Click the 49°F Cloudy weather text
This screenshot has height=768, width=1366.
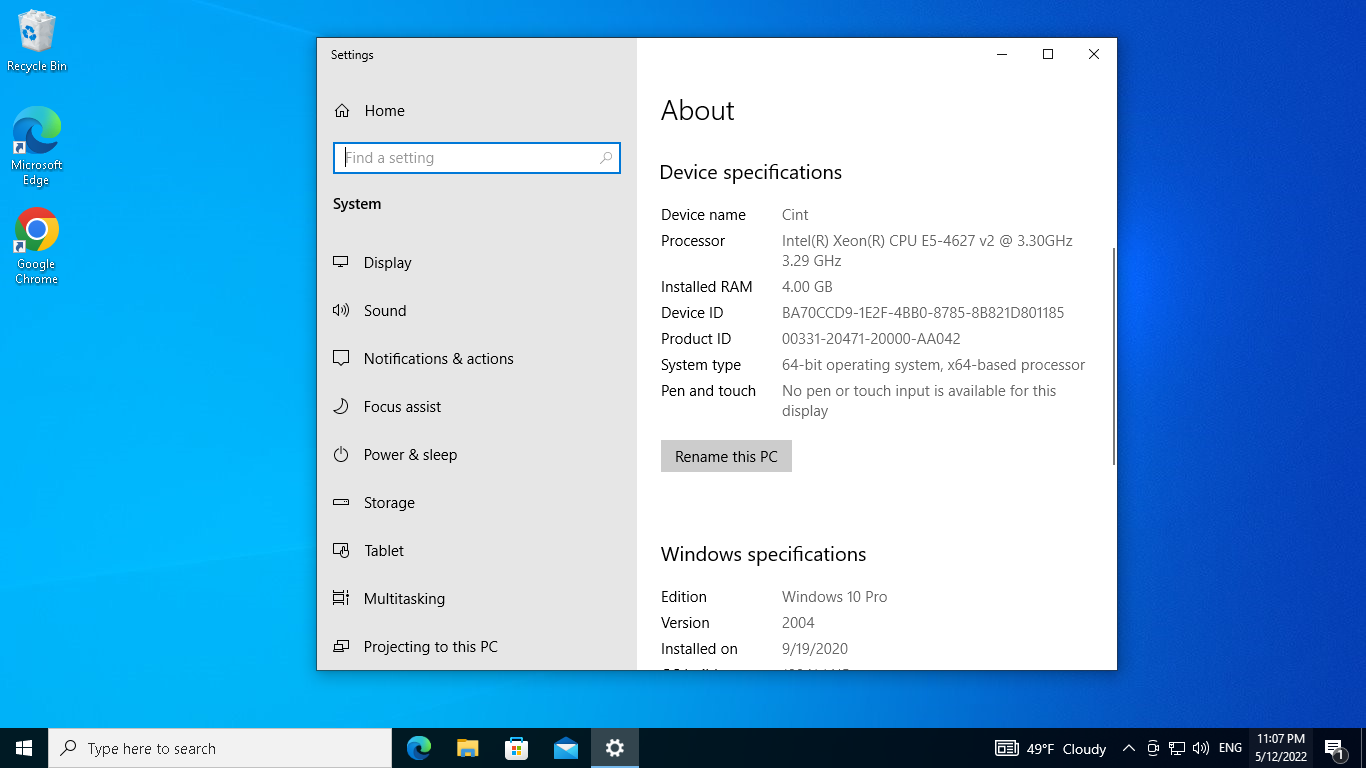point(1066,748)
